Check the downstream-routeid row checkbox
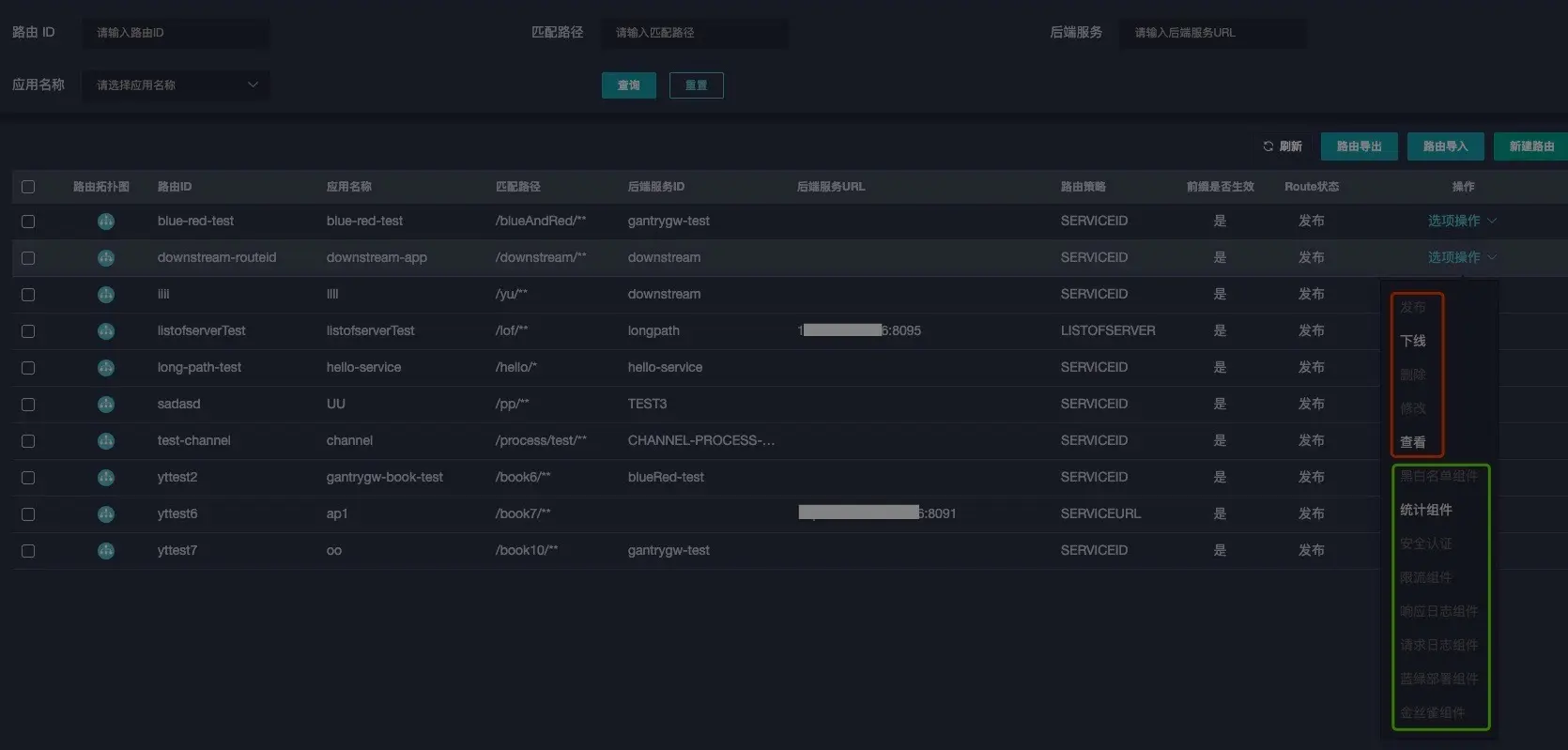This screenshot has height=750, width=1568. coord(28,258)
